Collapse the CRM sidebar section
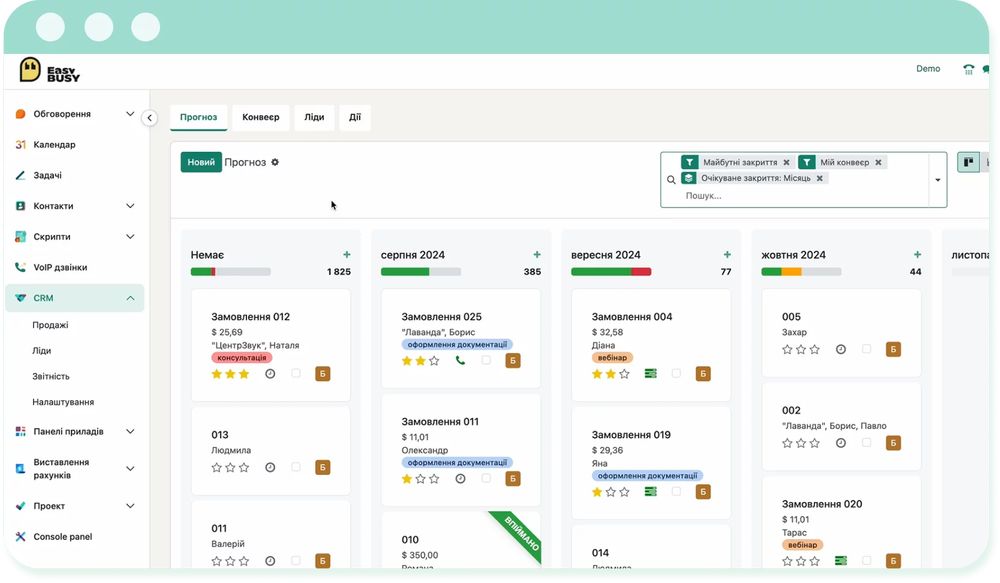The image size is (1000, 583). [x=130, y=298]
